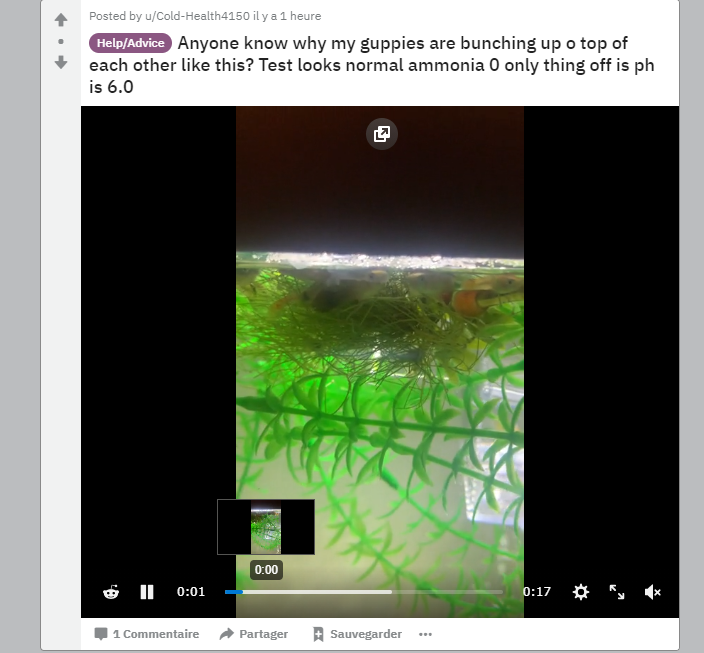
Task: Pause the playing video
Action: (x=147, y=592)
